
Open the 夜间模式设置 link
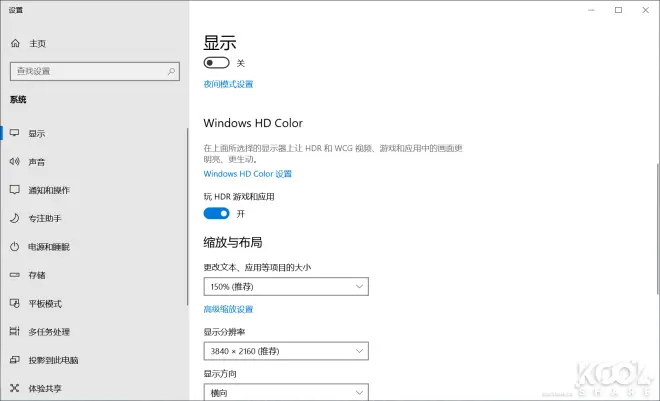click(228, 84)
